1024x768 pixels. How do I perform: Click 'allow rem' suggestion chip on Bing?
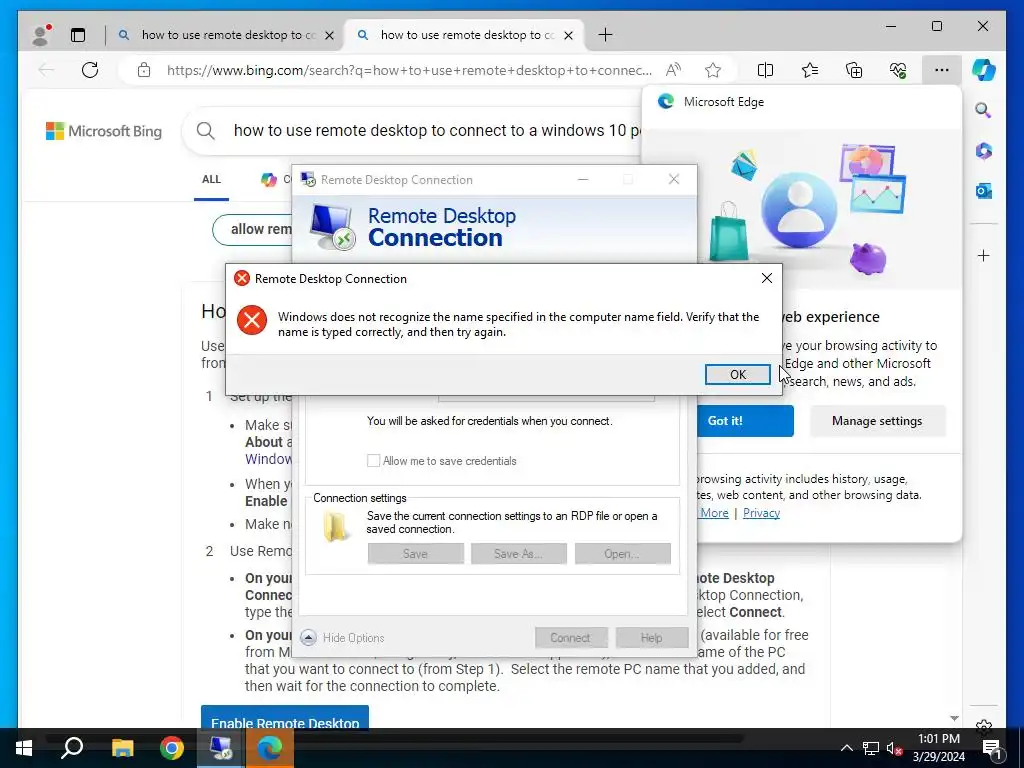(x=253, y=229)
